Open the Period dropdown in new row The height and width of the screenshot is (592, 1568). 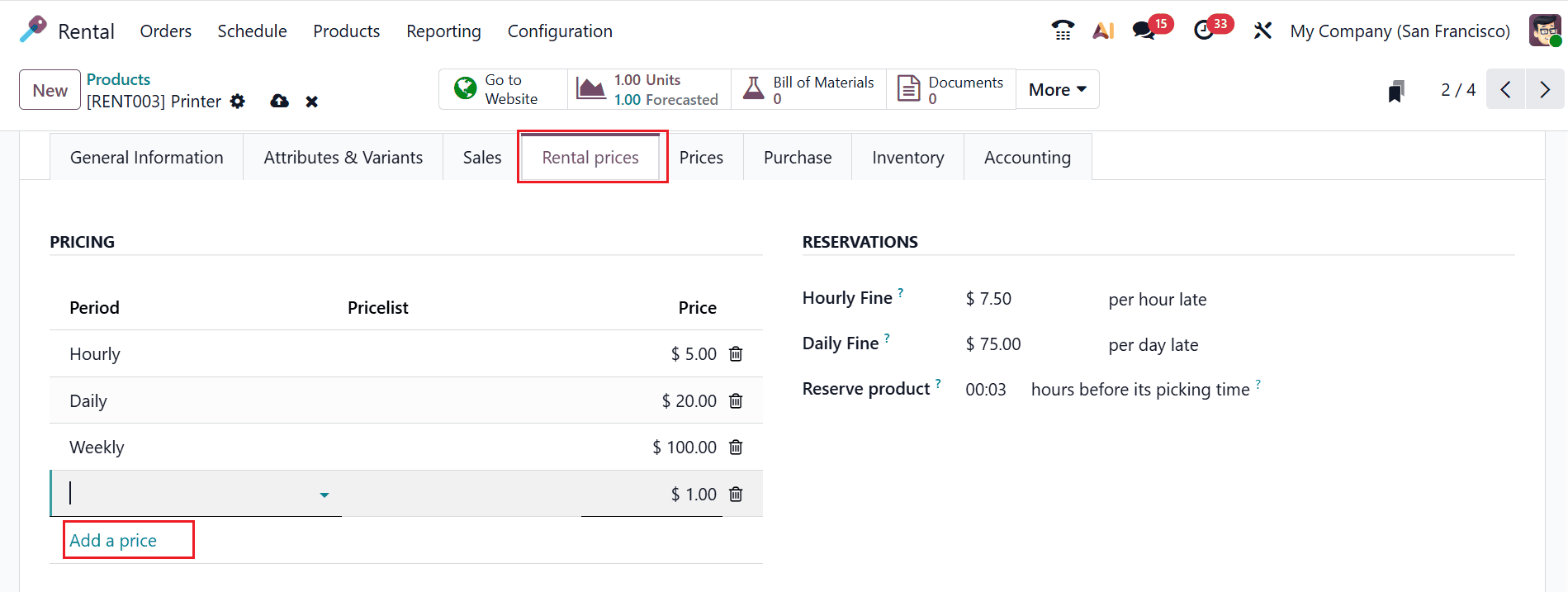[324, 495]
